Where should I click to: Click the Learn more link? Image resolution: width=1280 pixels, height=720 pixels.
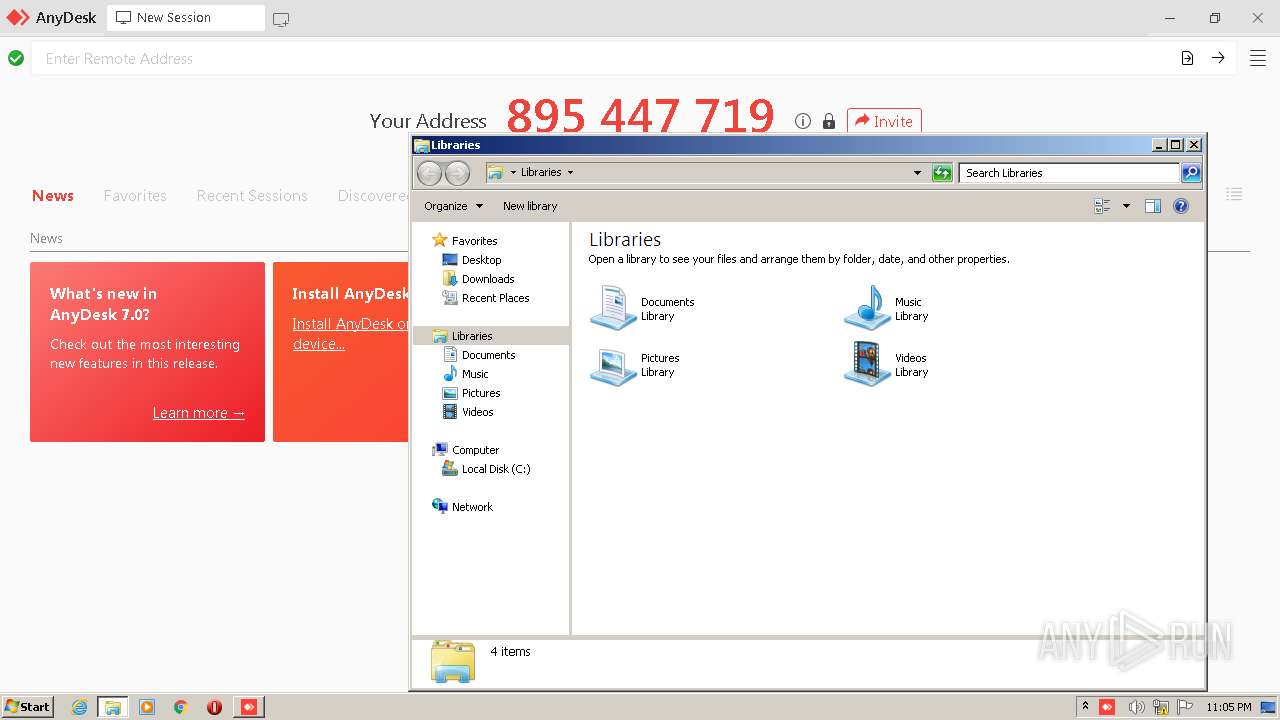[199, 413]
